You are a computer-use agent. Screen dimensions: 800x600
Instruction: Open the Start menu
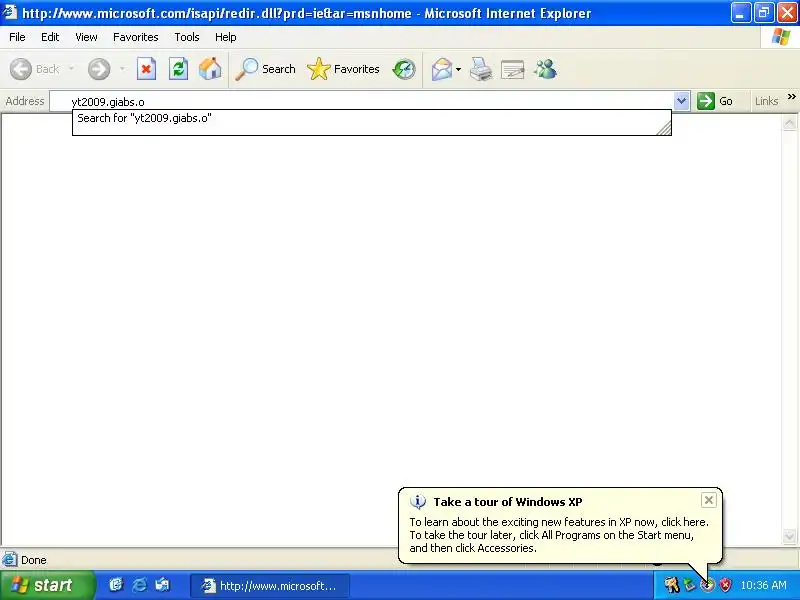(47, 585)
